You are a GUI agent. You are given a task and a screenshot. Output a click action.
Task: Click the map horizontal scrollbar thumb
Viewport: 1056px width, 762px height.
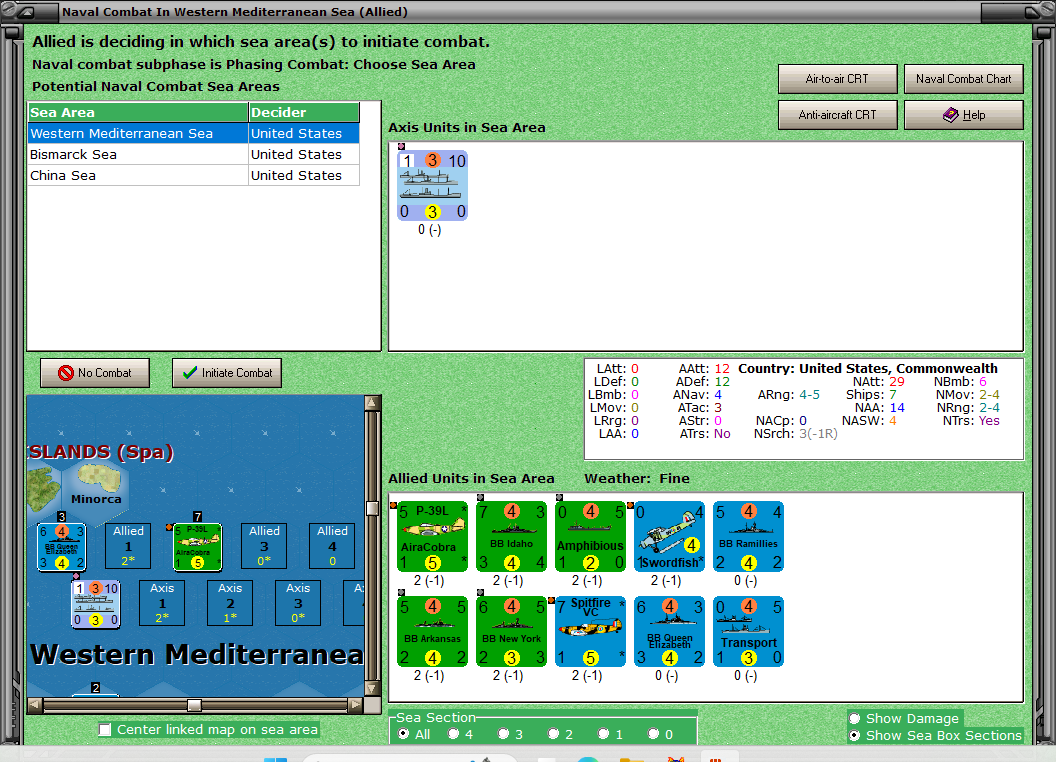click(x=194, y=705)
